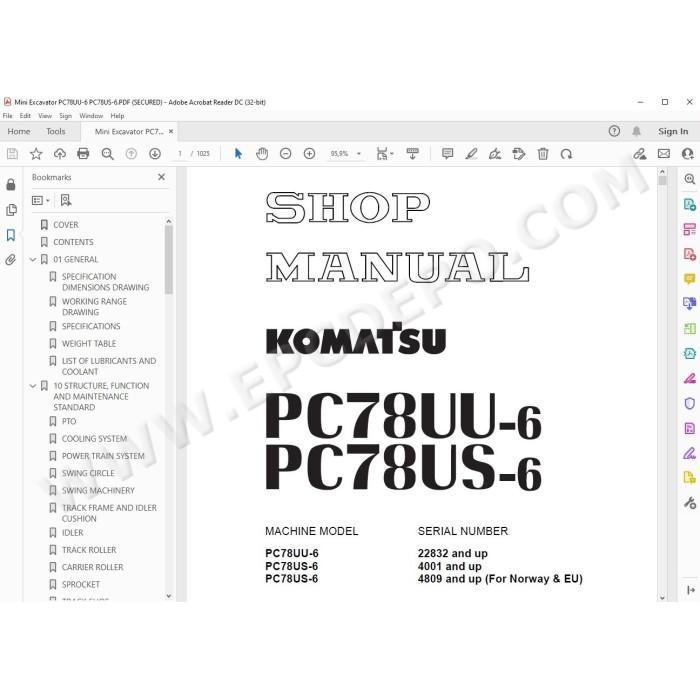700x700 pixels.
Task: Open Find text magnifier icon
Action: [107, 154]
